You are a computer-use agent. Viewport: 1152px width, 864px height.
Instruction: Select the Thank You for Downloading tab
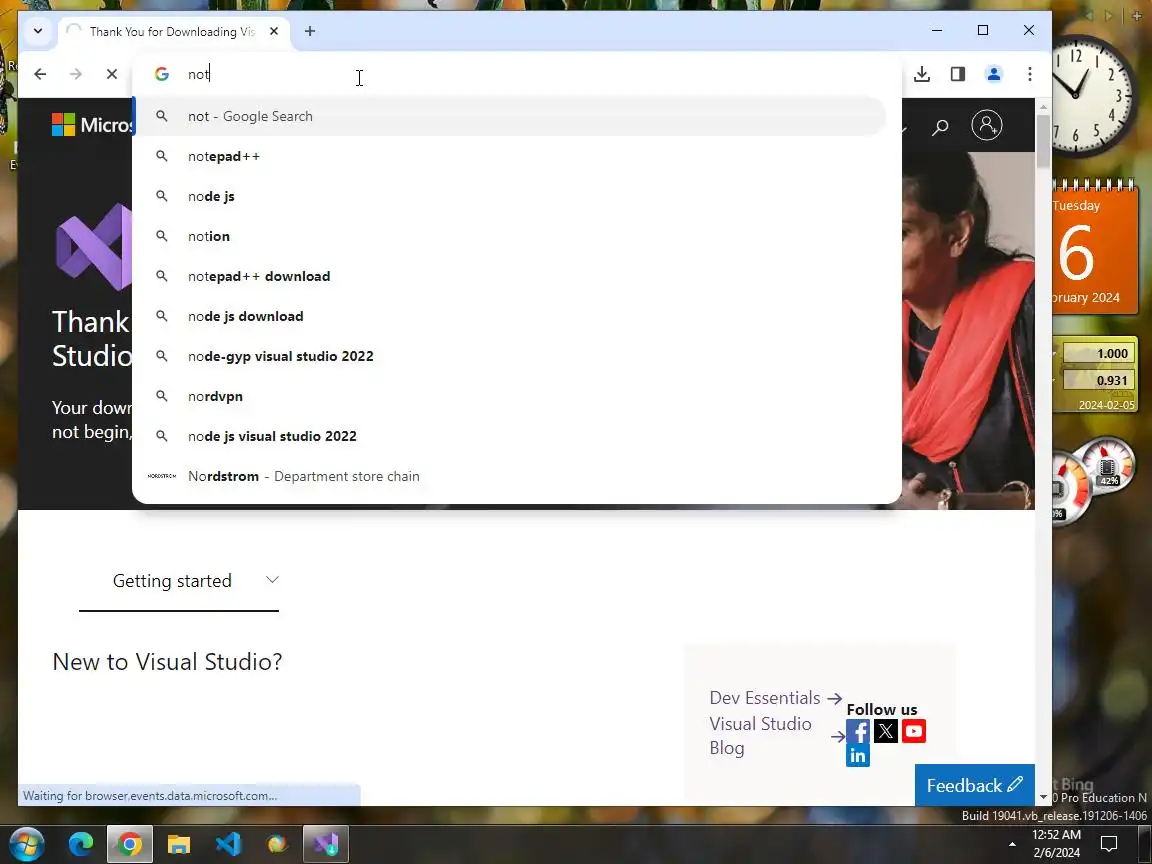point(172,32)
